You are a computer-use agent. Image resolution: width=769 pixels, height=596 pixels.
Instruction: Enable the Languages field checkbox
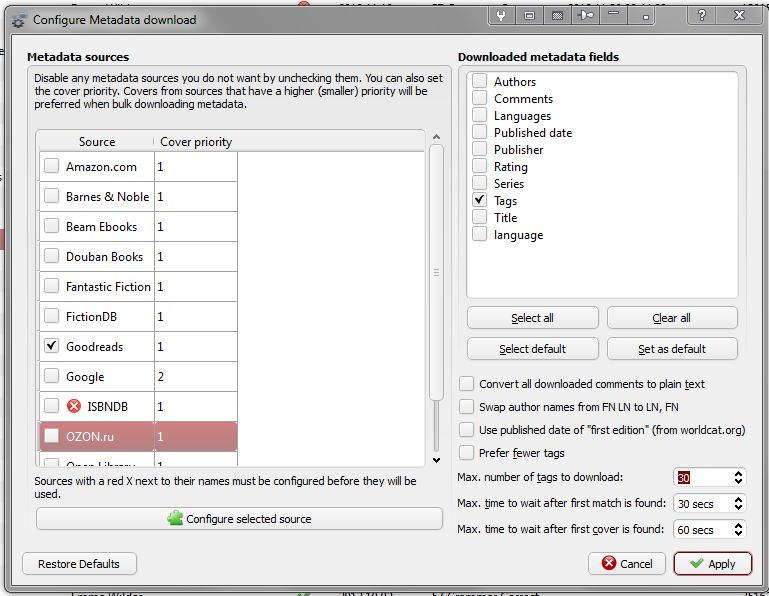pyautogui.click(x=480, y=115)
